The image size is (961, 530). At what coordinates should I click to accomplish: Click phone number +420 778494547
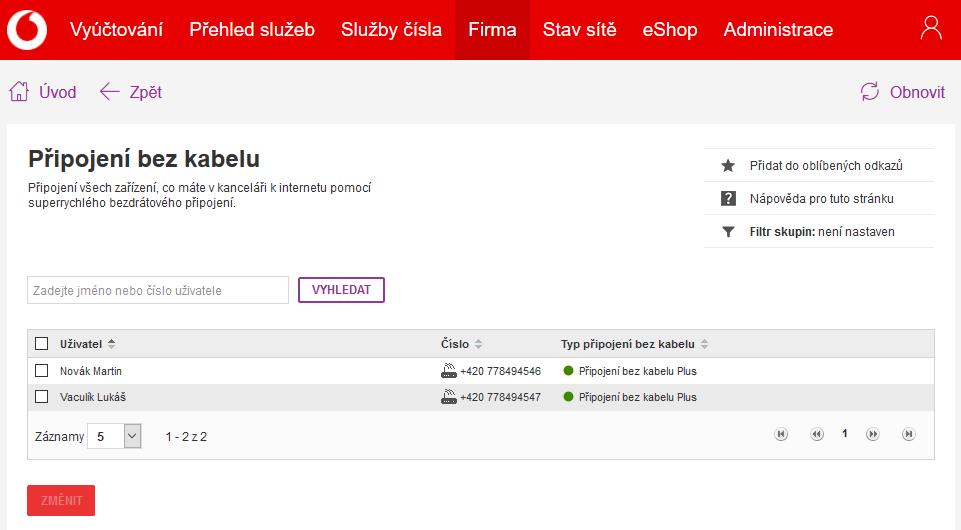501,397
